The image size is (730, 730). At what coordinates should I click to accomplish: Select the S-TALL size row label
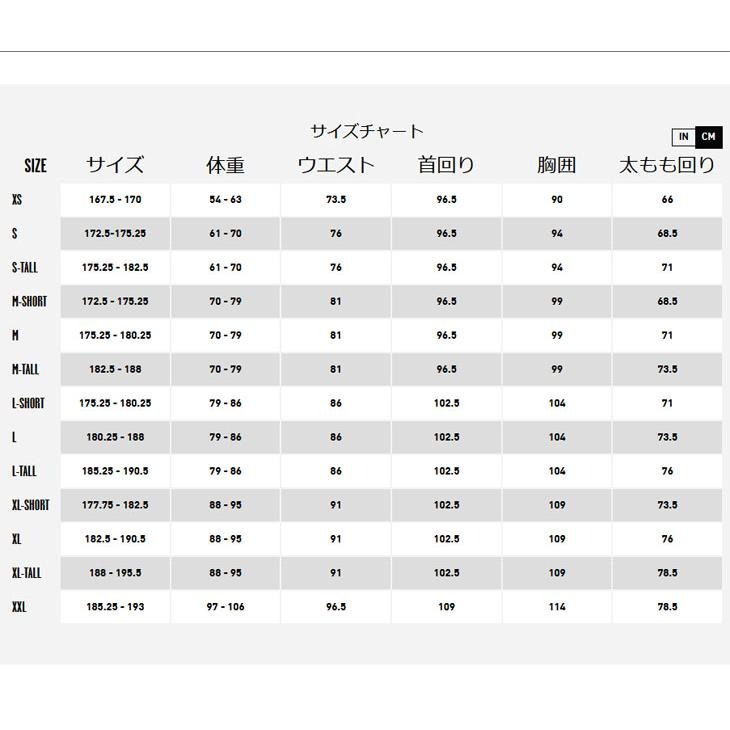coord(25,268)
